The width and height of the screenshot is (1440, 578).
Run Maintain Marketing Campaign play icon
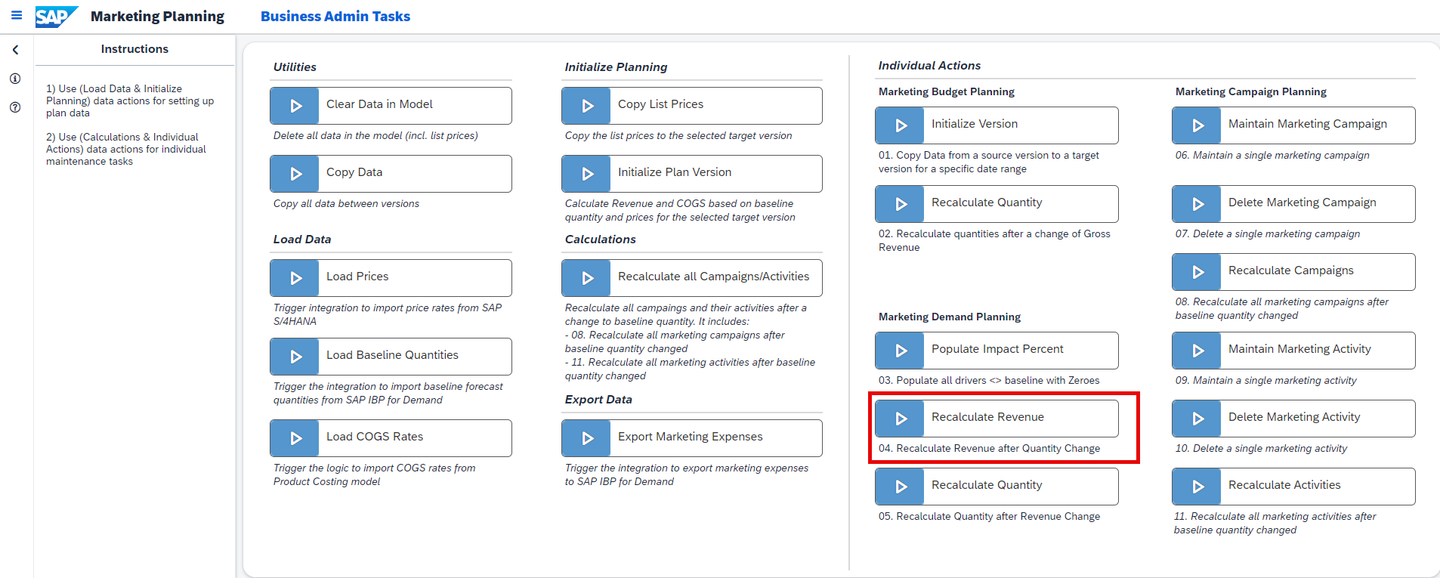1197,125
